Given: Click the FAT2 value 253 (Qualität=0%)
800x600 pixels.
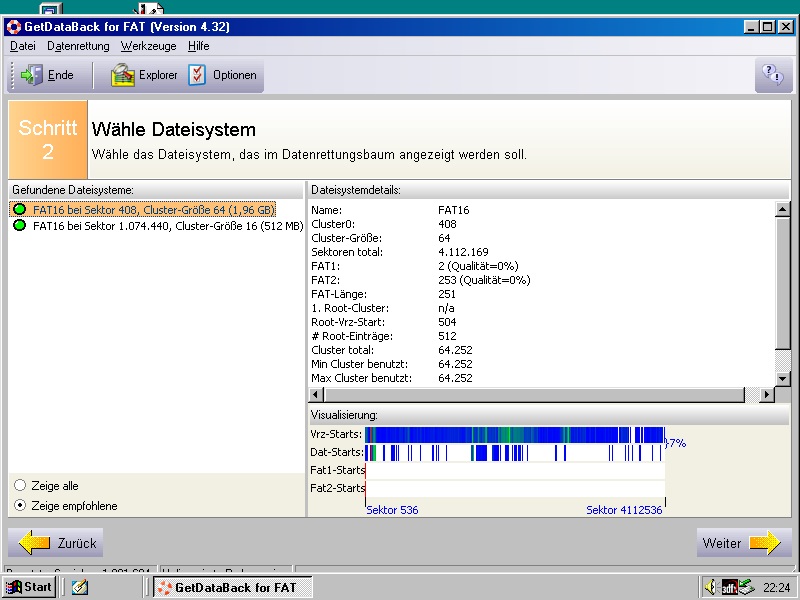Looking at the screenshot, I should coord(484,280).
